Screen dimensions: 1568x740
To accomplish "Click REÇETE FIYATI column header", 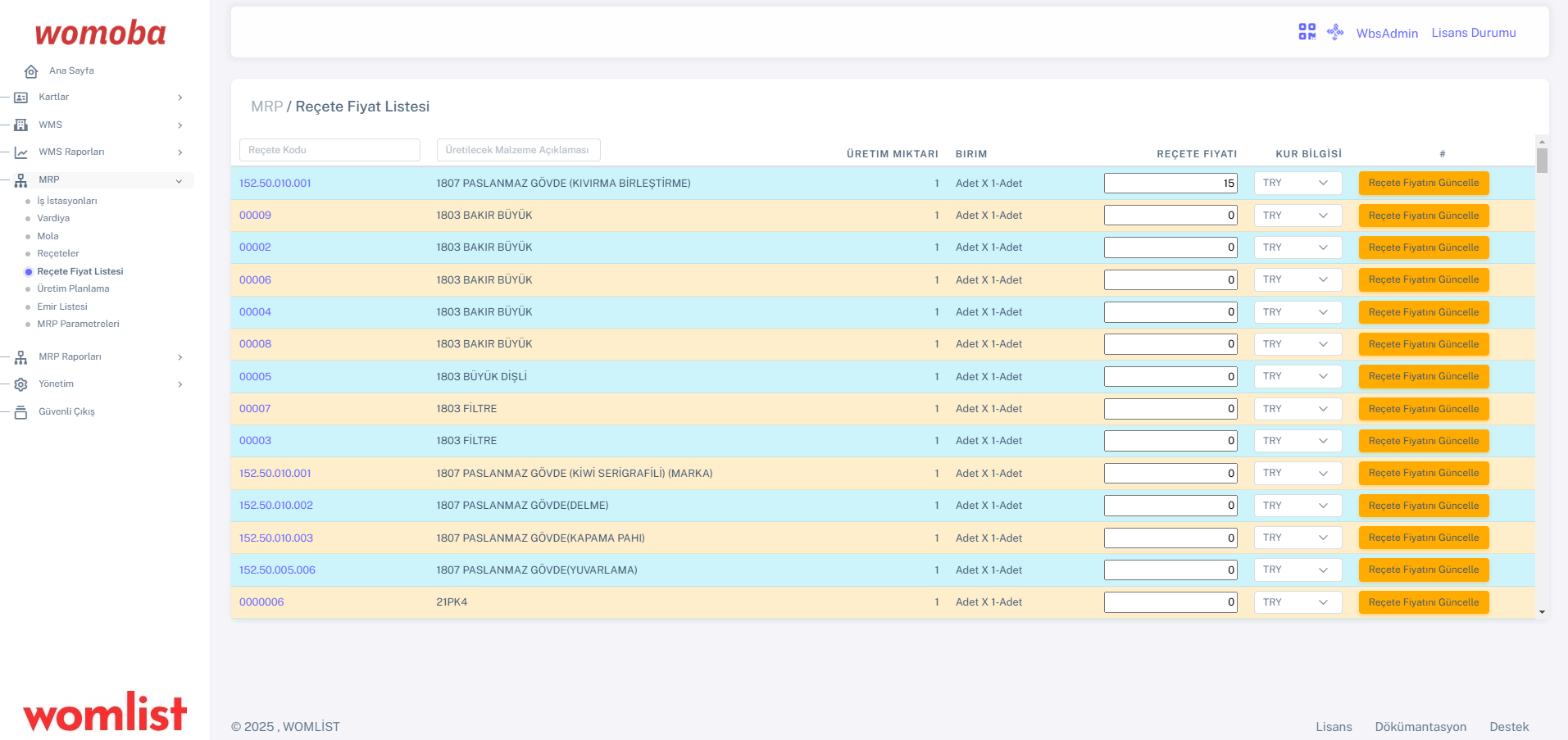I will [1197, 154].
